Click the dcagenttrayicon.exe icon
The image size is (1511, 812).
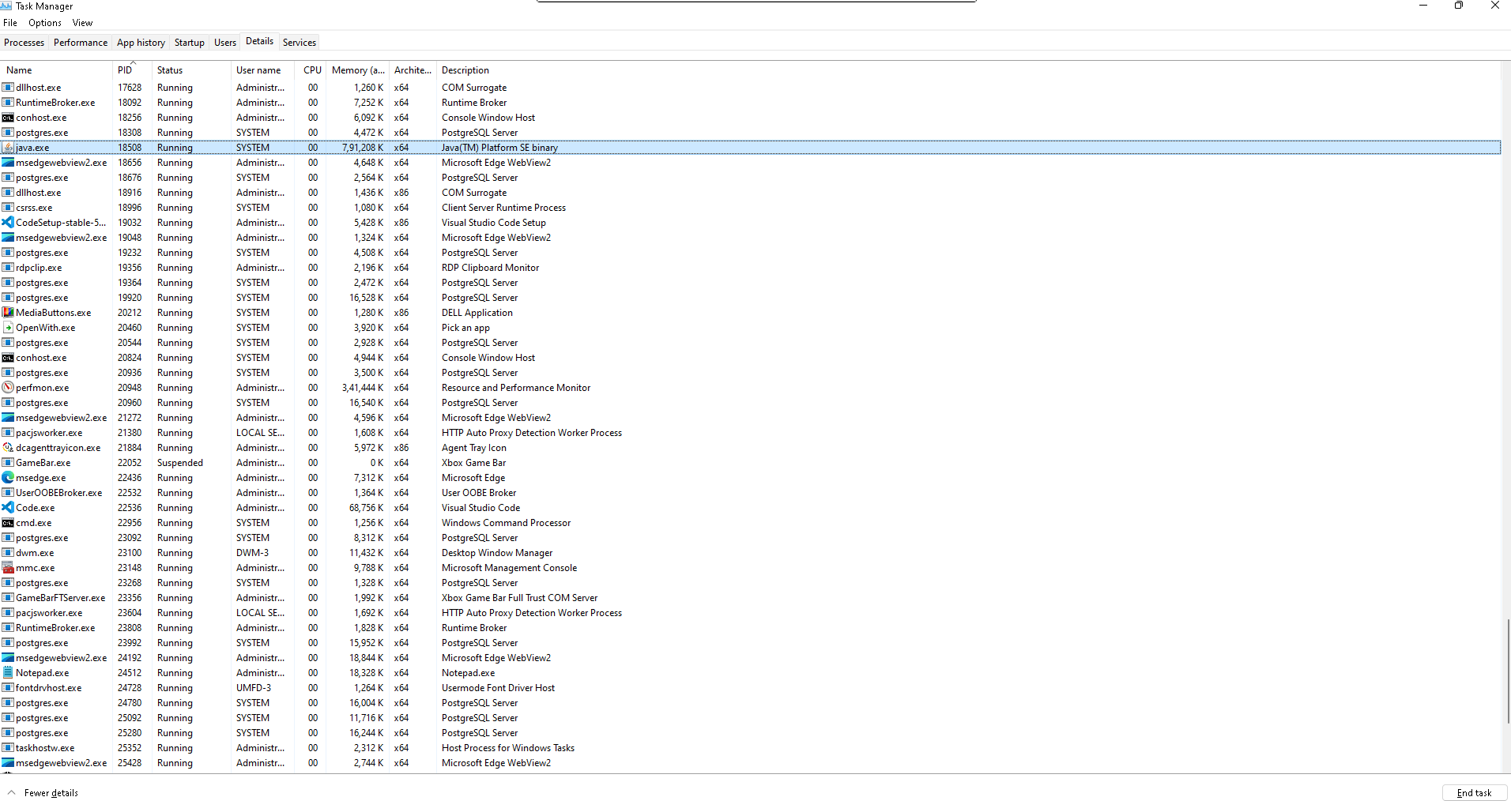(8, 448)
